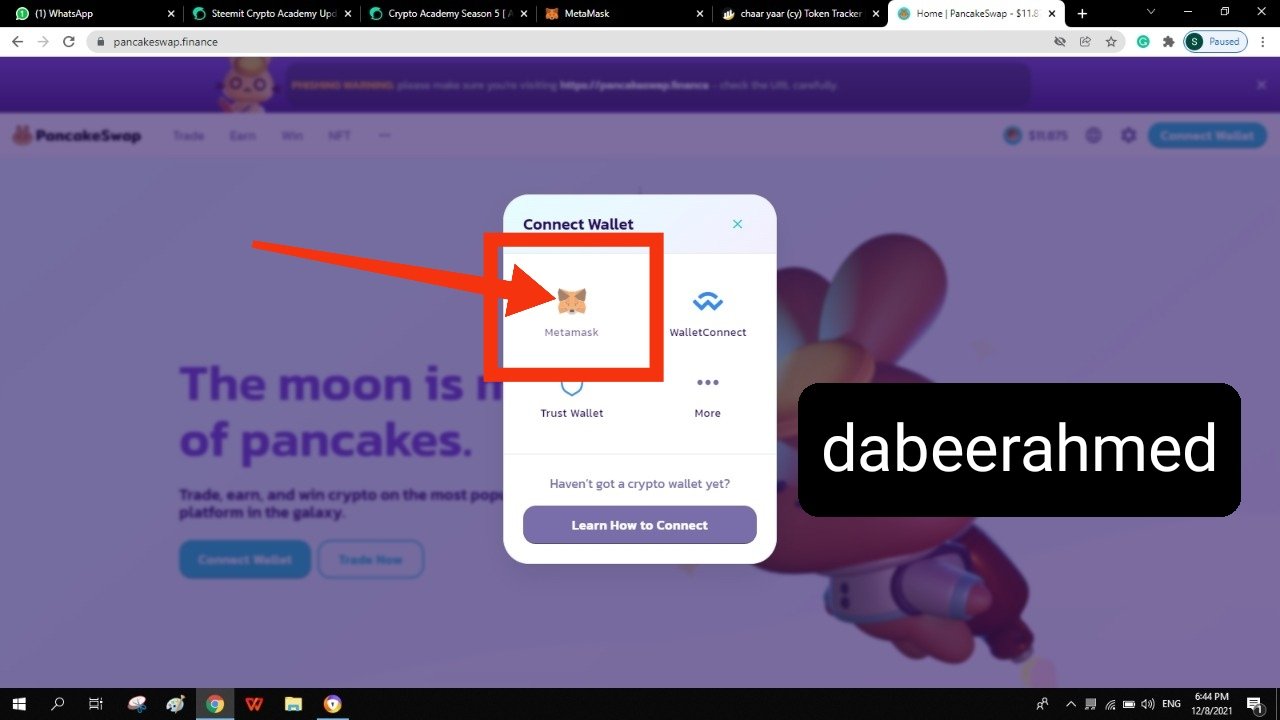Open the taskbar volume control
This screenshot has width=1280, height=720.
pos(1148,704)
